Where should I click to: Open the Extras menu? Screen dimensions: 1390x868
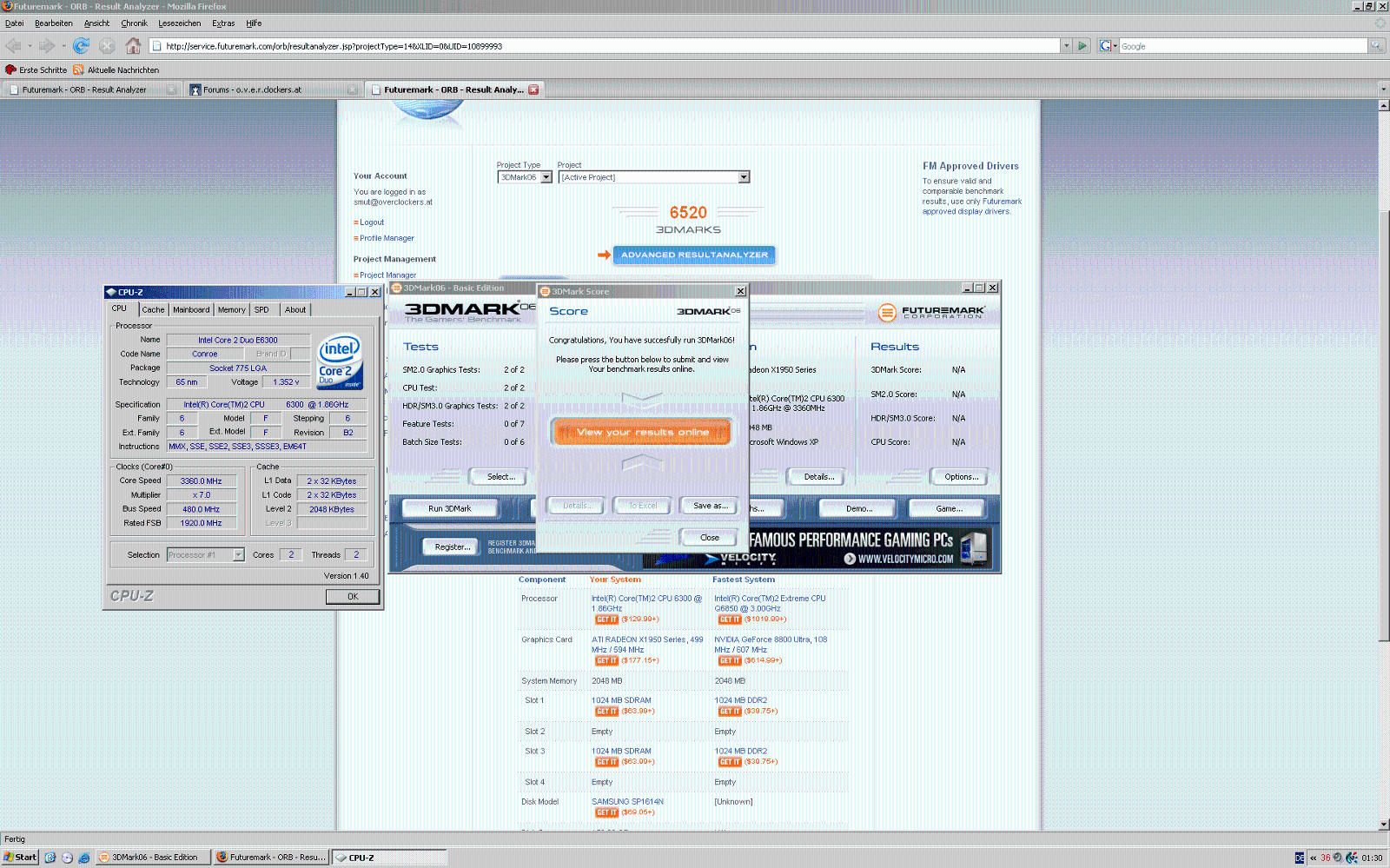pos(223,23)
